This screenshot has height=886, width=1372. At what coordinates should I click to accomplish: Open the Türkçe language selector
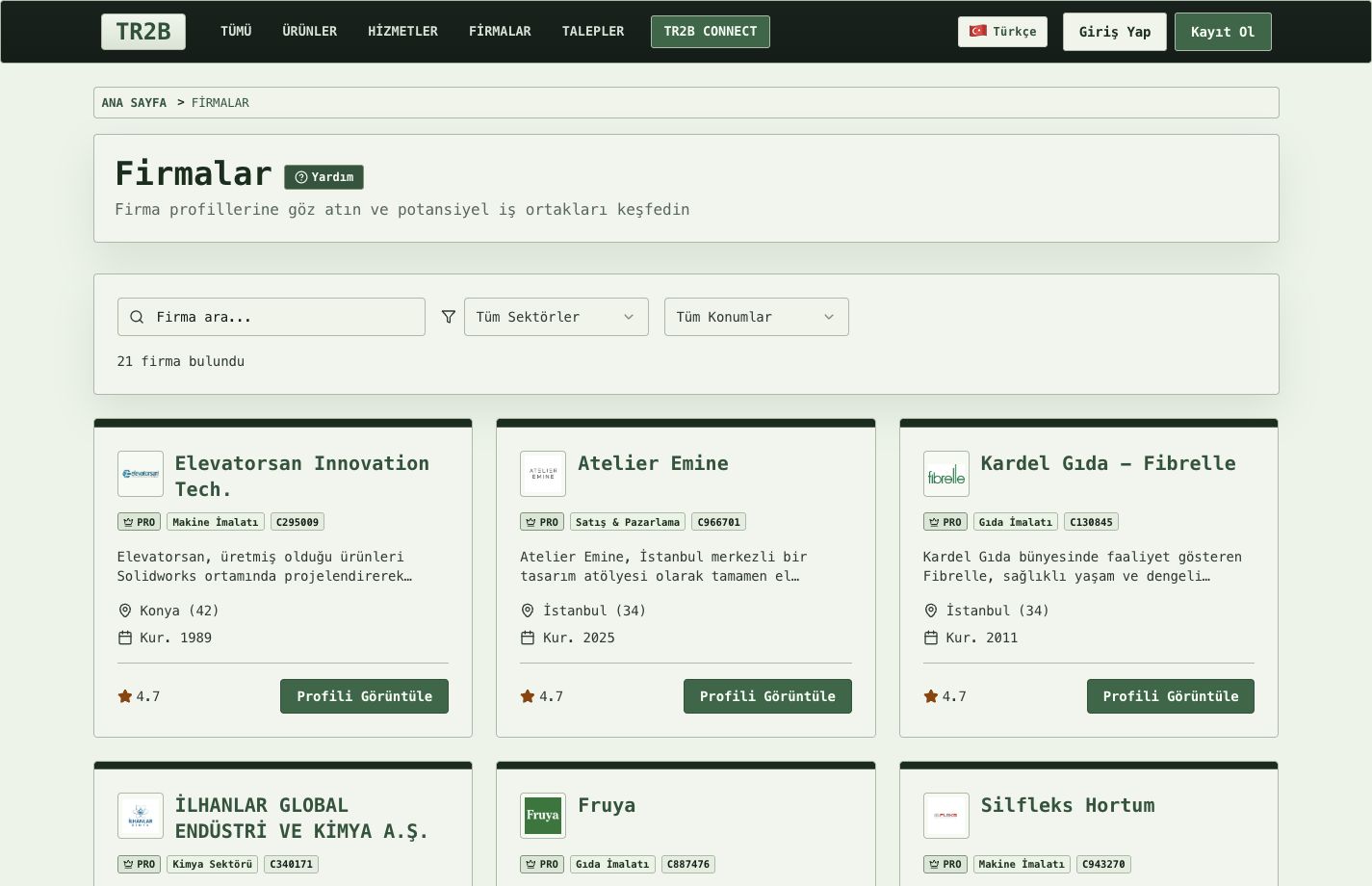1002,32
